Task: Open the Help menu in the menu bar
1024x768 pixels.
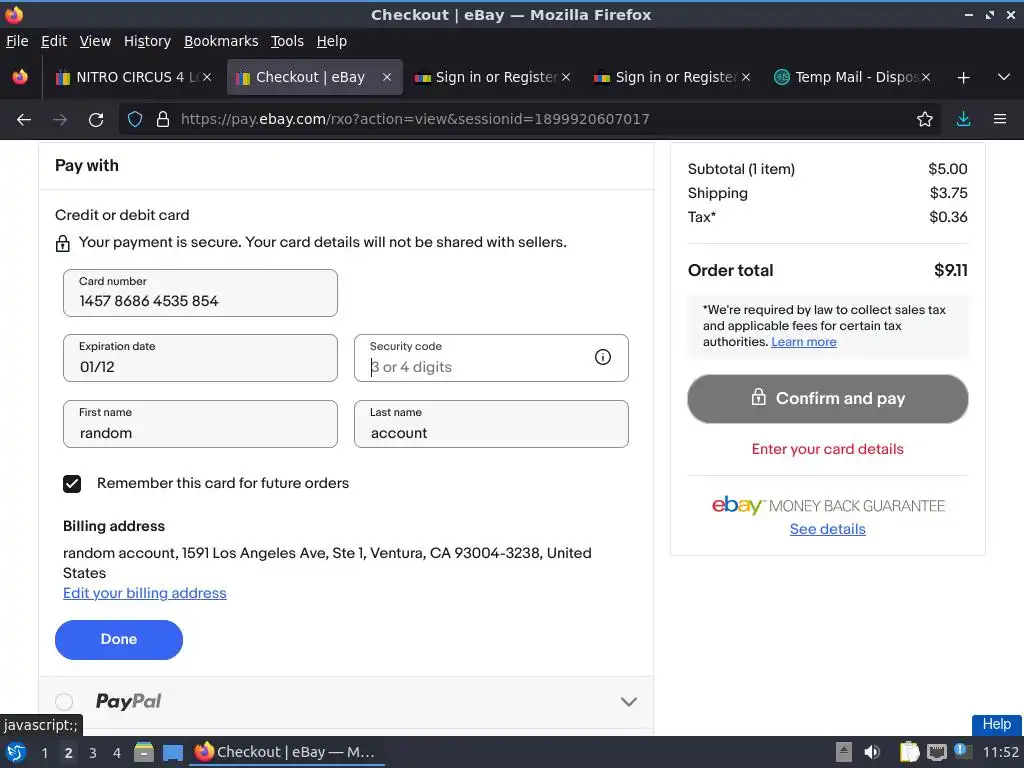Action: [332, 41]
